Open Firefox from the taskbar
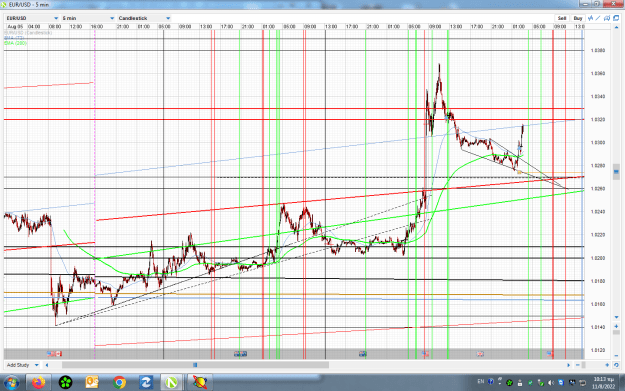The image size is (625, 391). click(39, 383)
